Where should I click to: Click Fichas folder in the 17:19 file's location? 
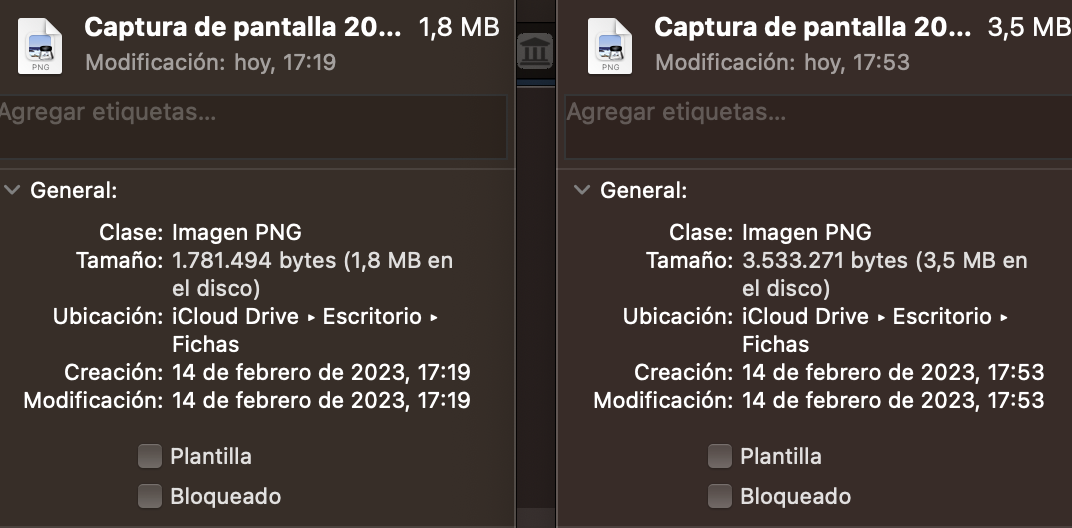[206, 344]
